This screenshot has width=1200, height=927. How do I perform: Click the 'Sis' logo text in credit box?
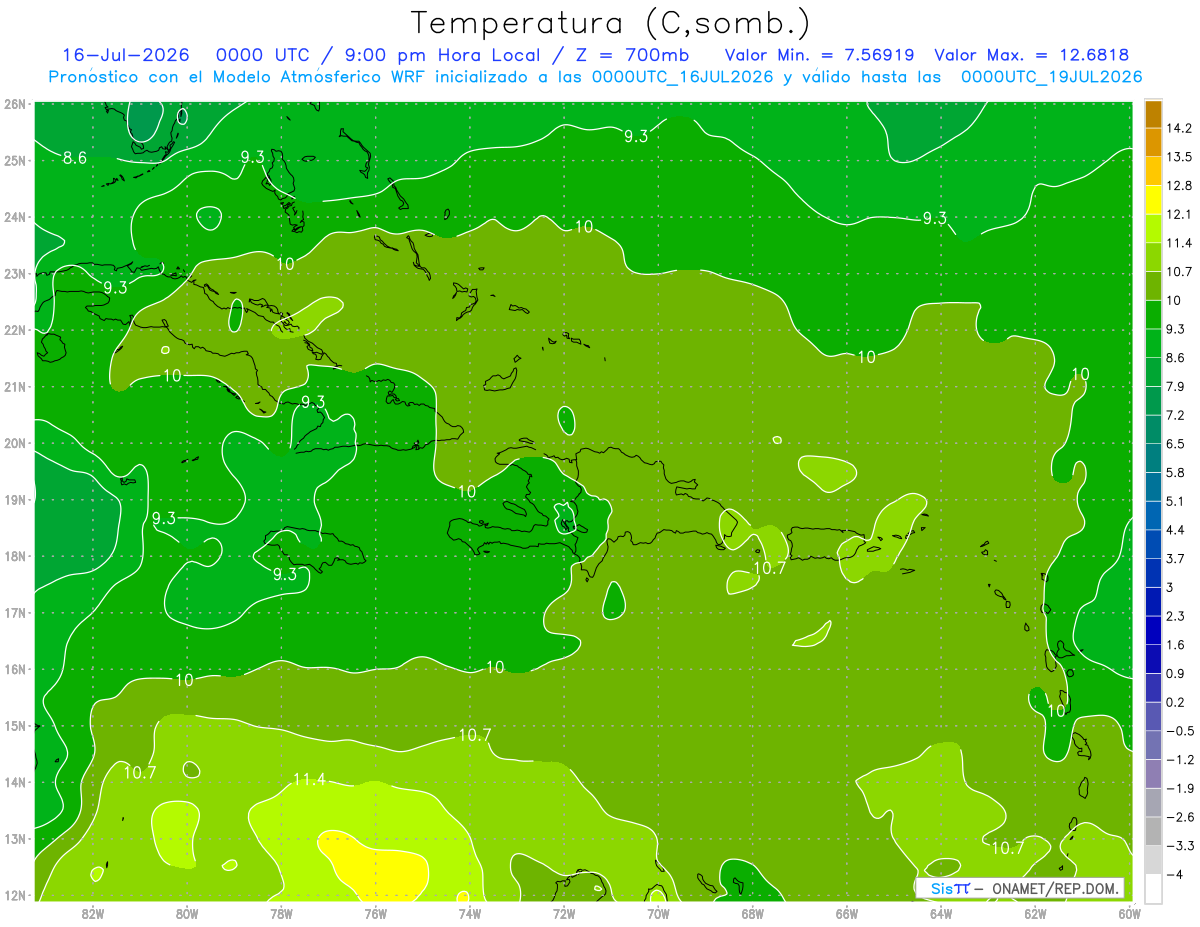pos(940,888)
